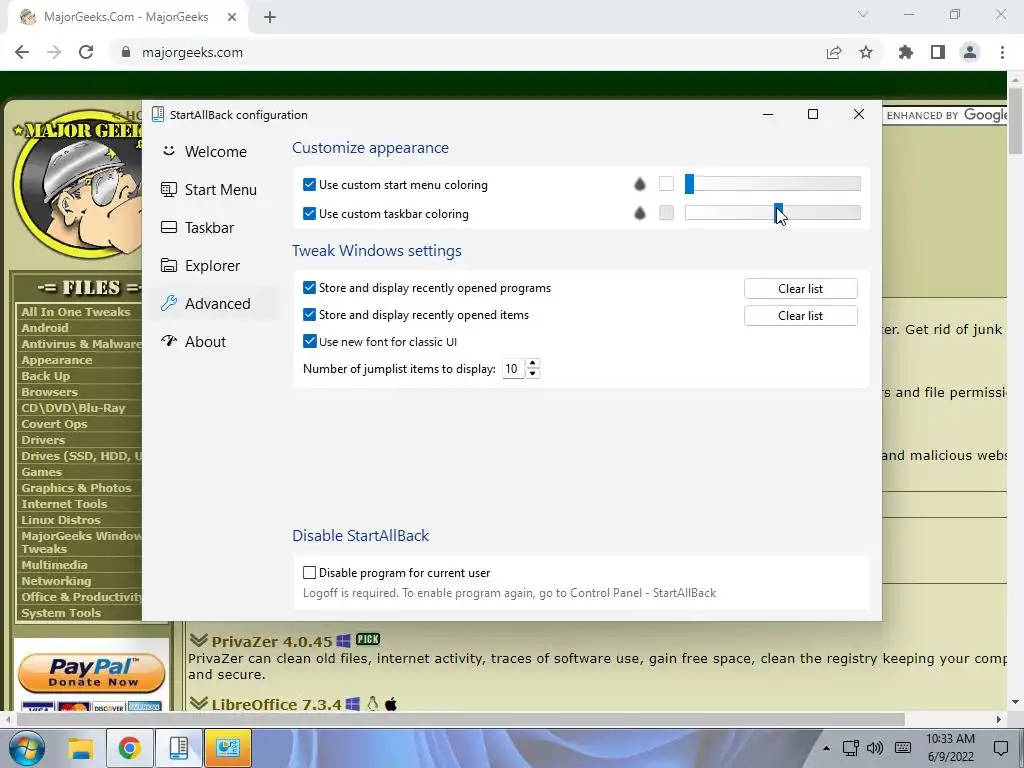Go back in Chrome
Image resolution: width=1024 pixels, height=768 pixels.
22,52
